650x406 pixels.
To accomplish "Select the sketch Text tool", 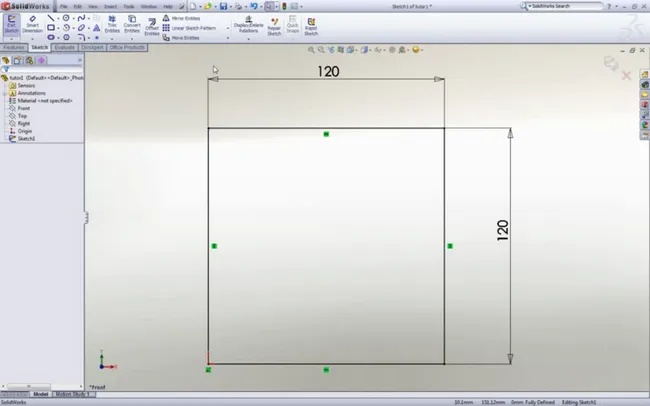I will 96,28.
